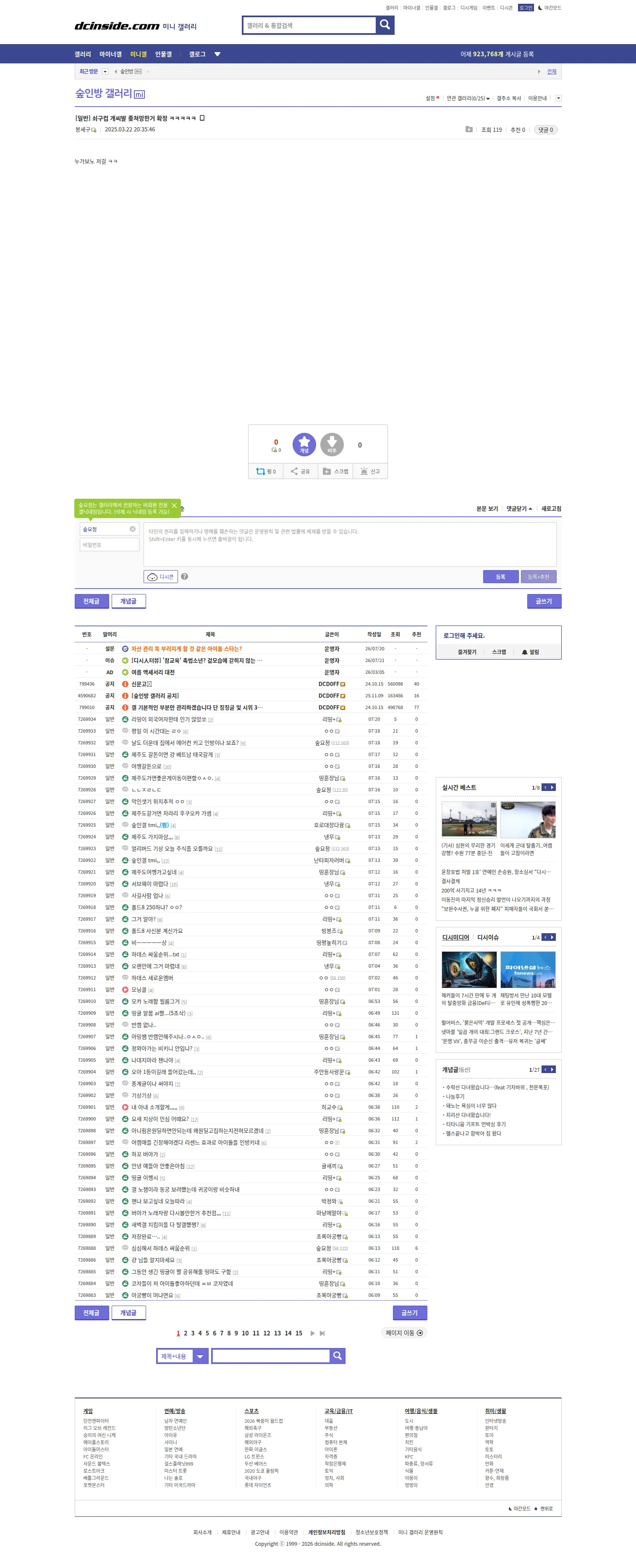Click the 페이지 이동 button

(x=404, y=1333)
